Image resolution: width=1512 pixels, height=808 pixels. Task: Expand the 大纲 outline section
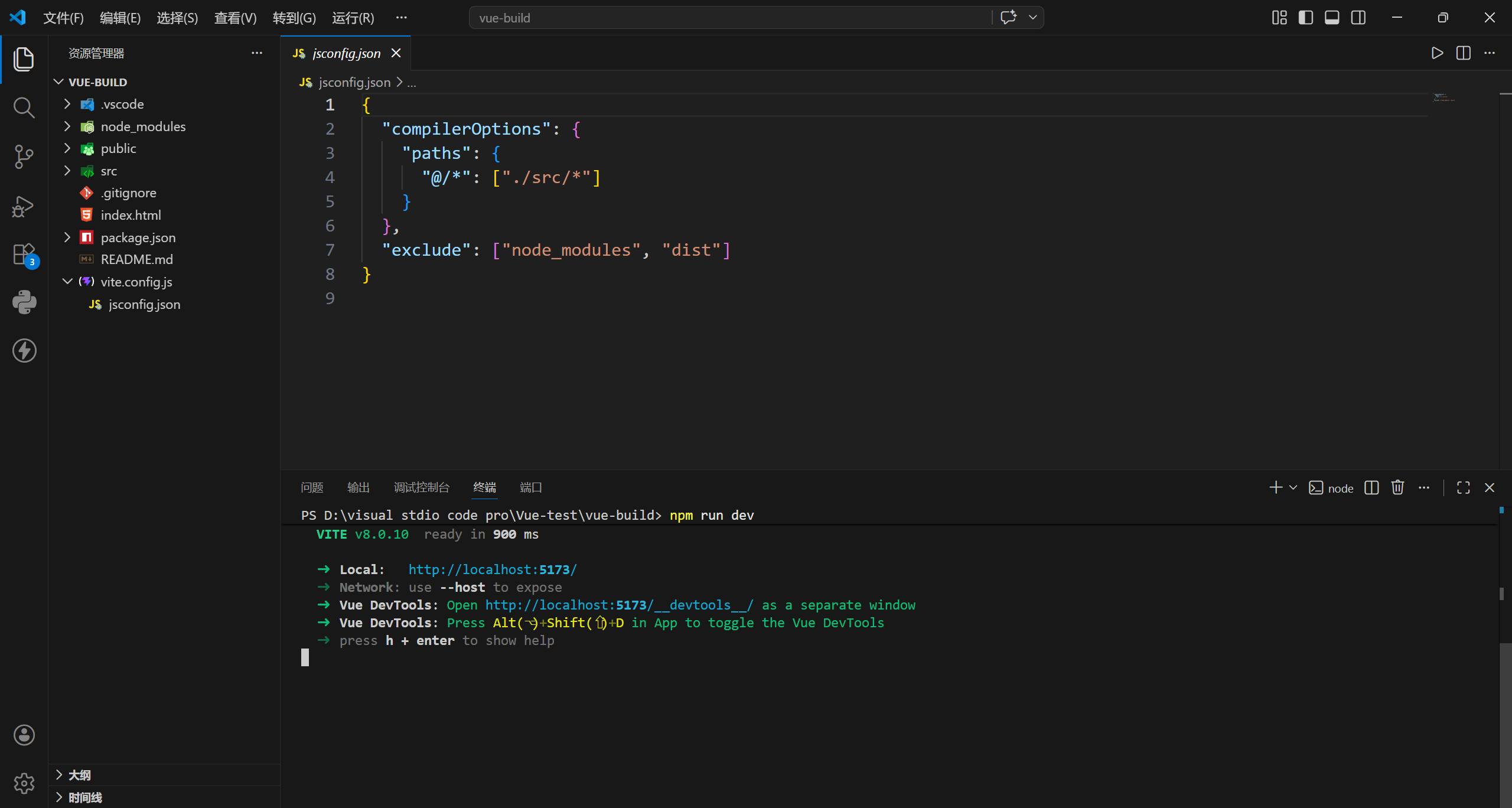(x=79, y=775)
